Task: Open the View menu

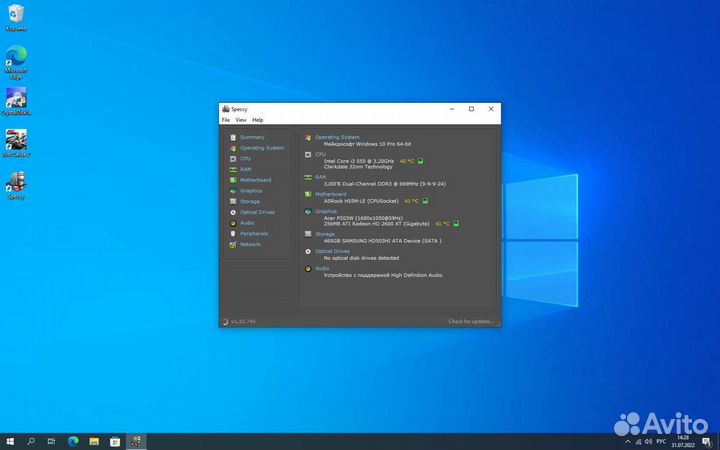Action: coord(241,120)
